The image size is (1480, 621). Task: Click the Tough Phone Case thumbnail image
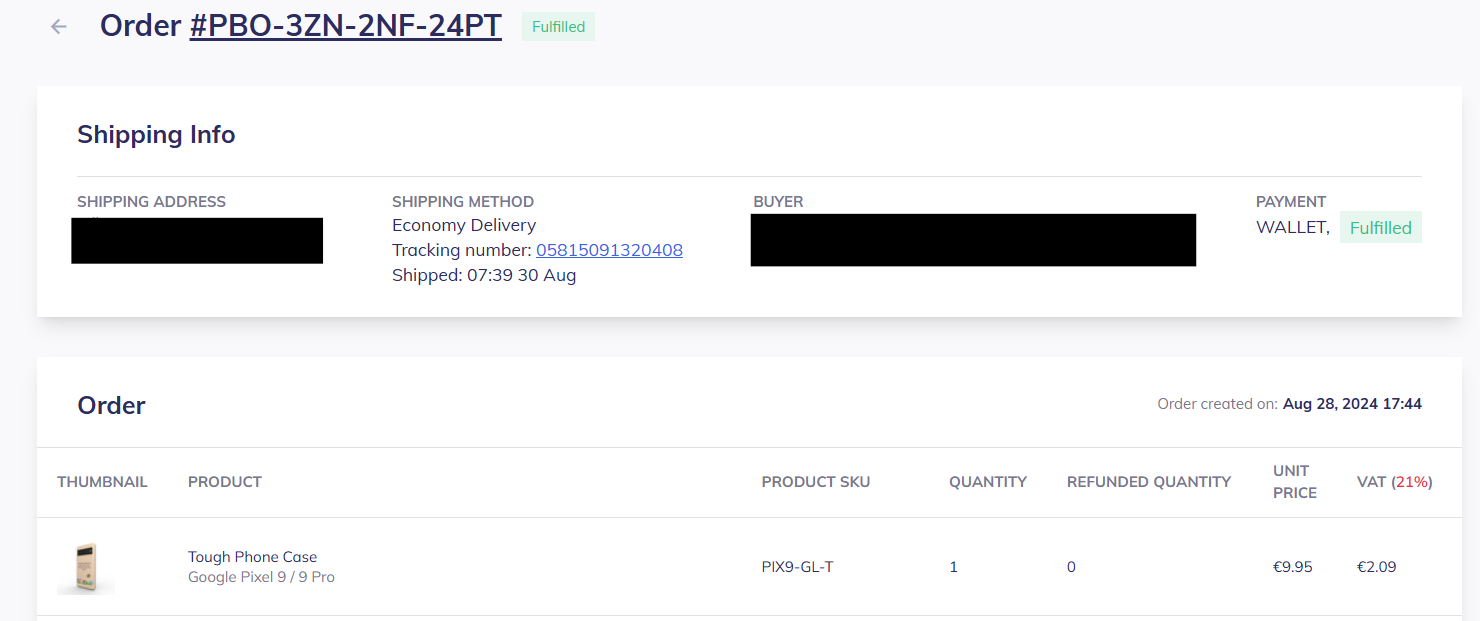pos(86,567)
